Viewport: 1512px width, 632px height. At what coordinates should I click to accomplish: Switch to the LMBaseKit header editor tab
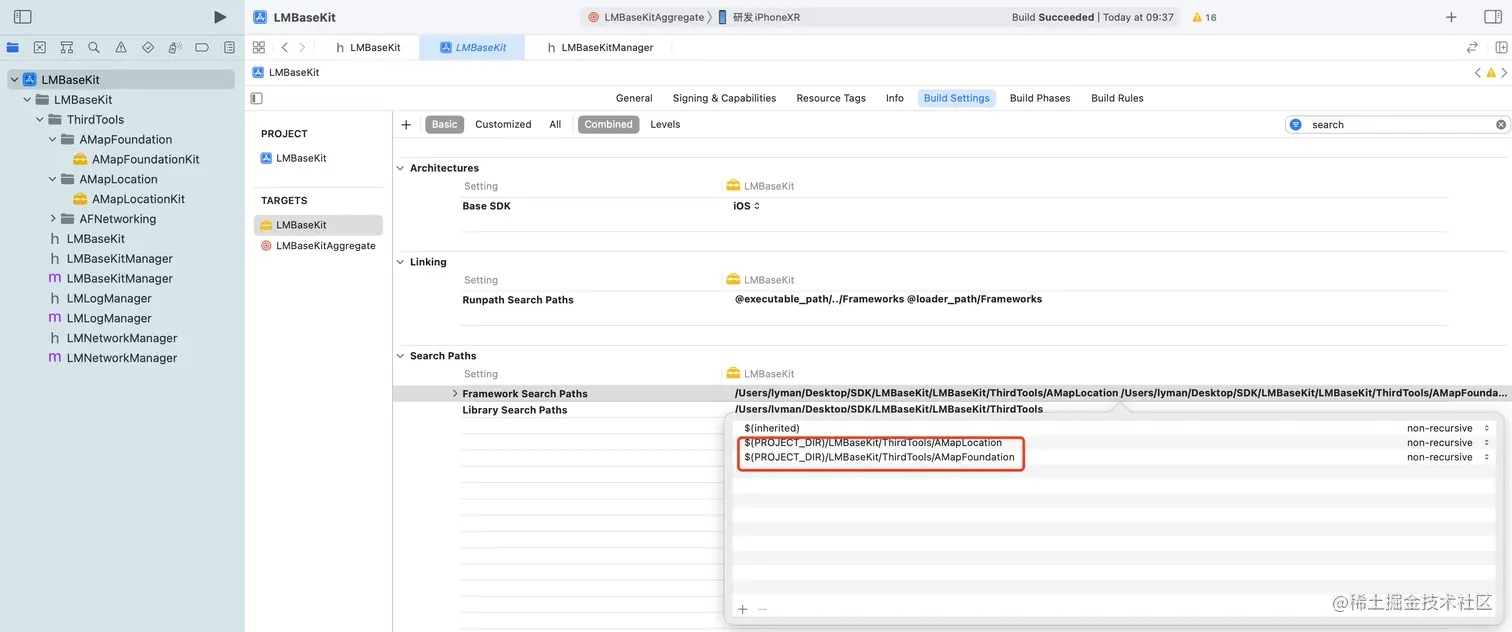(x=368, y=47)
